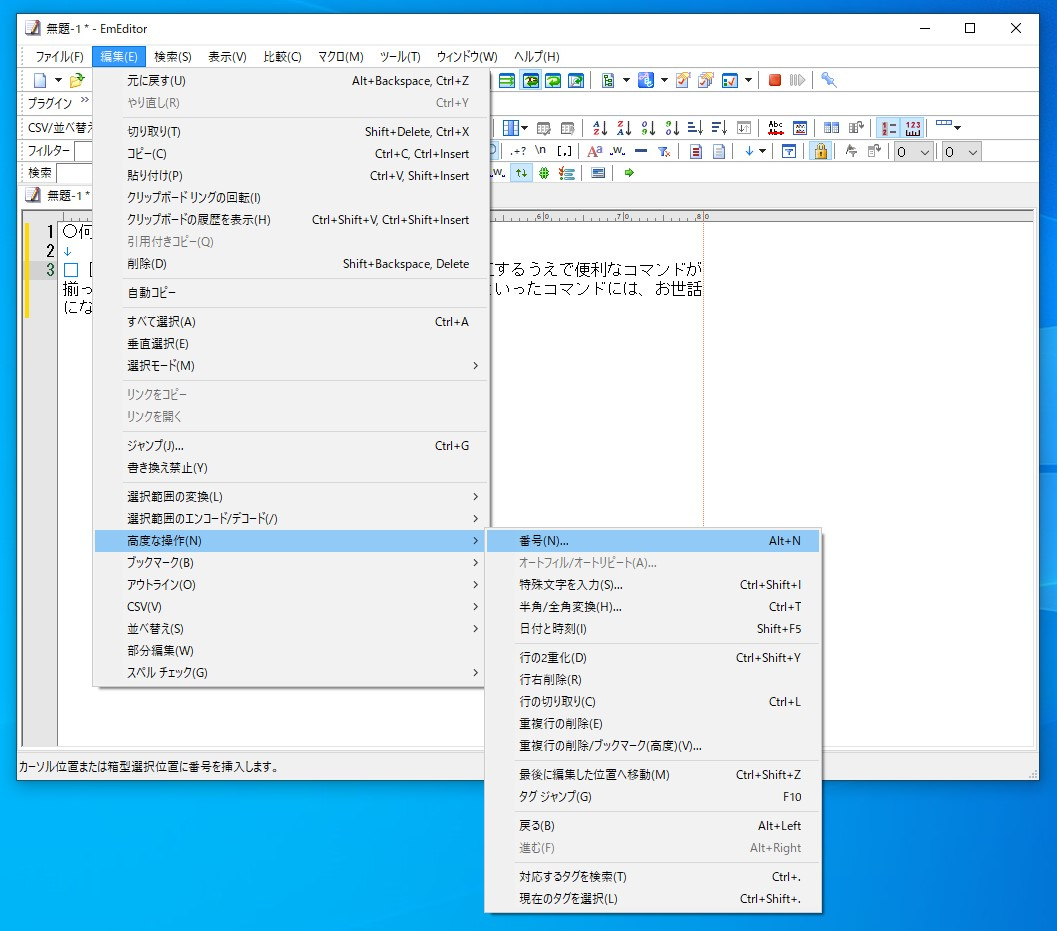The width and height of the screenshot is (1057, 931).
Task: Click the 検索 text input field
Action: [x=75, y=173]
